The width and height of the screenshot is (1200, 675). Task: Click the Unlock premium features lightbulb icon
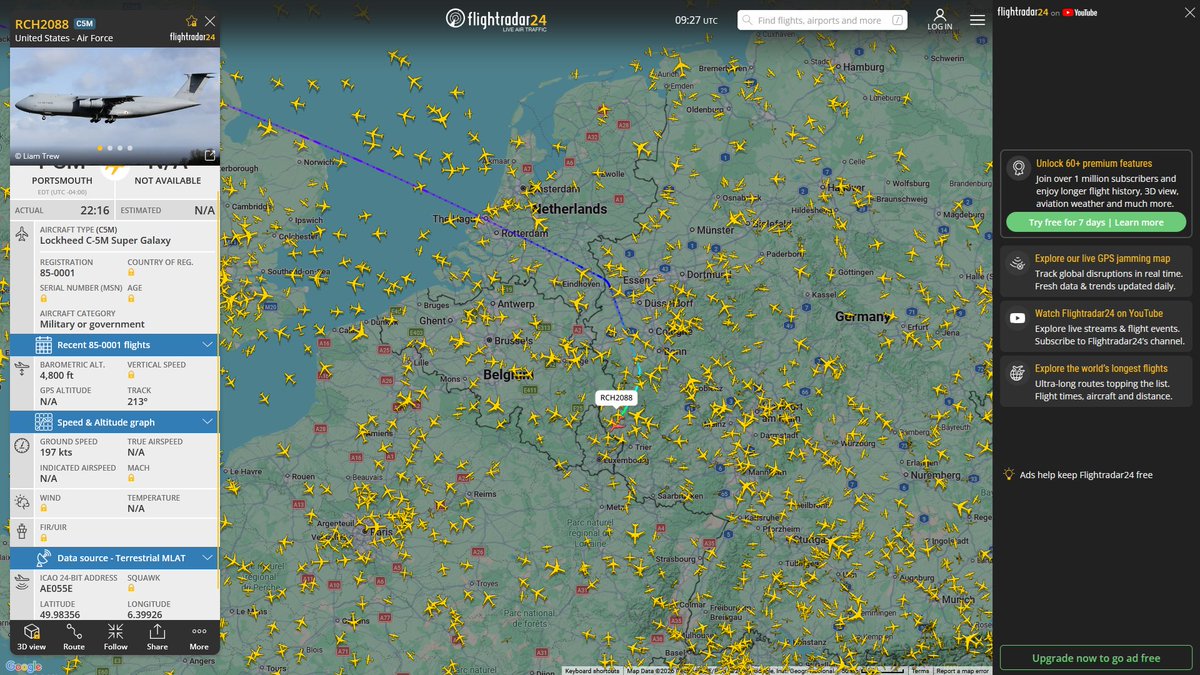click(1017, 167)
